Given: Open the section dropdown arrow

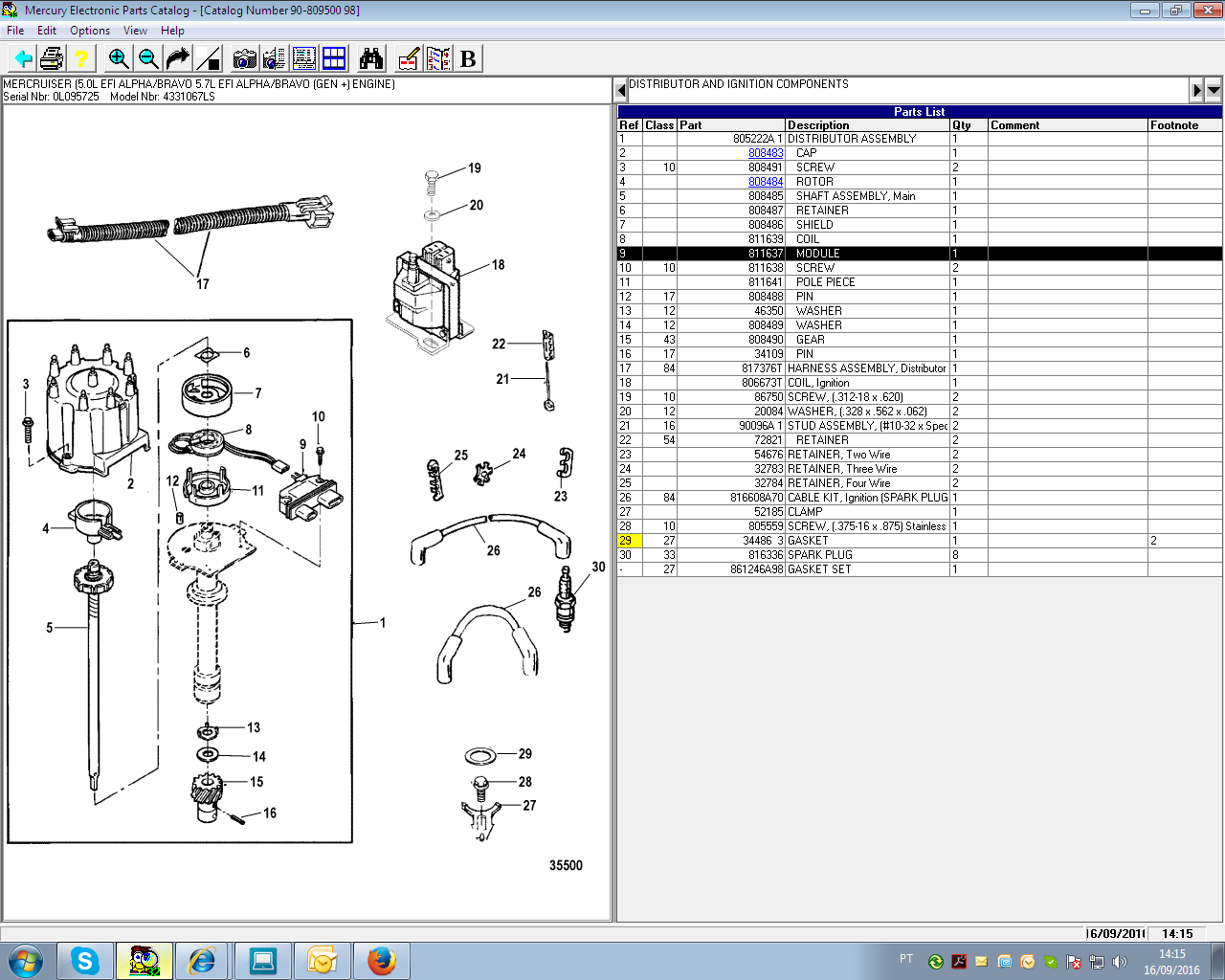Looking at the screenshot, I should point(1214,91).
